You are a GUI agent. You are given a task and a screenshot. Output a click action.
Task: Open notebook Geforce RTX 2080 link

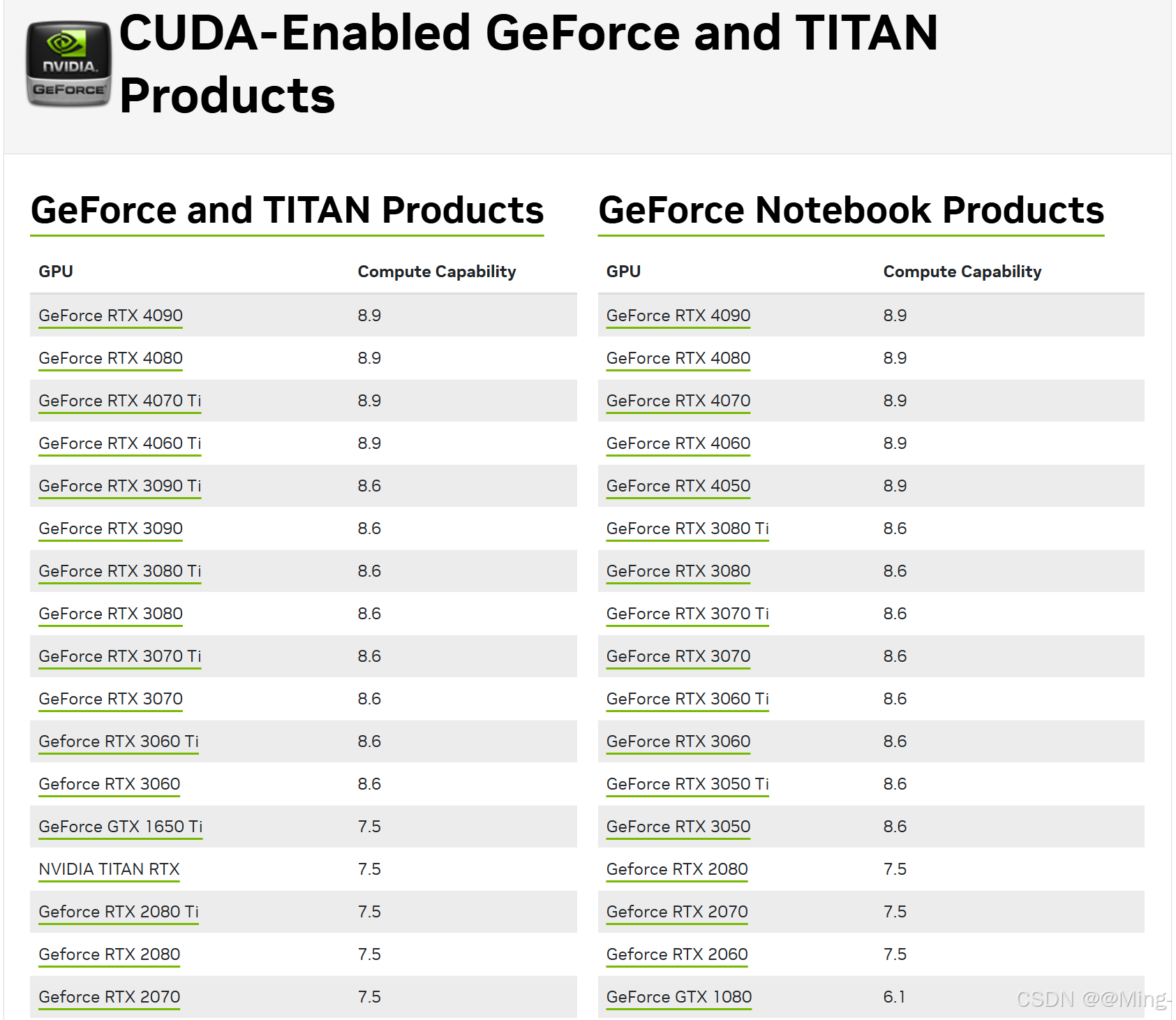[x=677, y=869]
